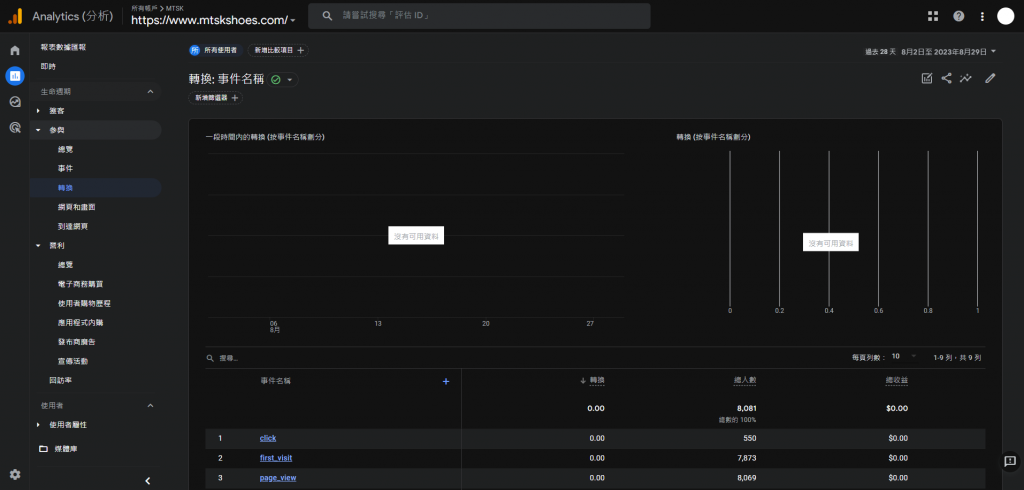This screenshot has height=490, width=1024.
Task: Open 事件 under 參與
Action: point(65,169)
